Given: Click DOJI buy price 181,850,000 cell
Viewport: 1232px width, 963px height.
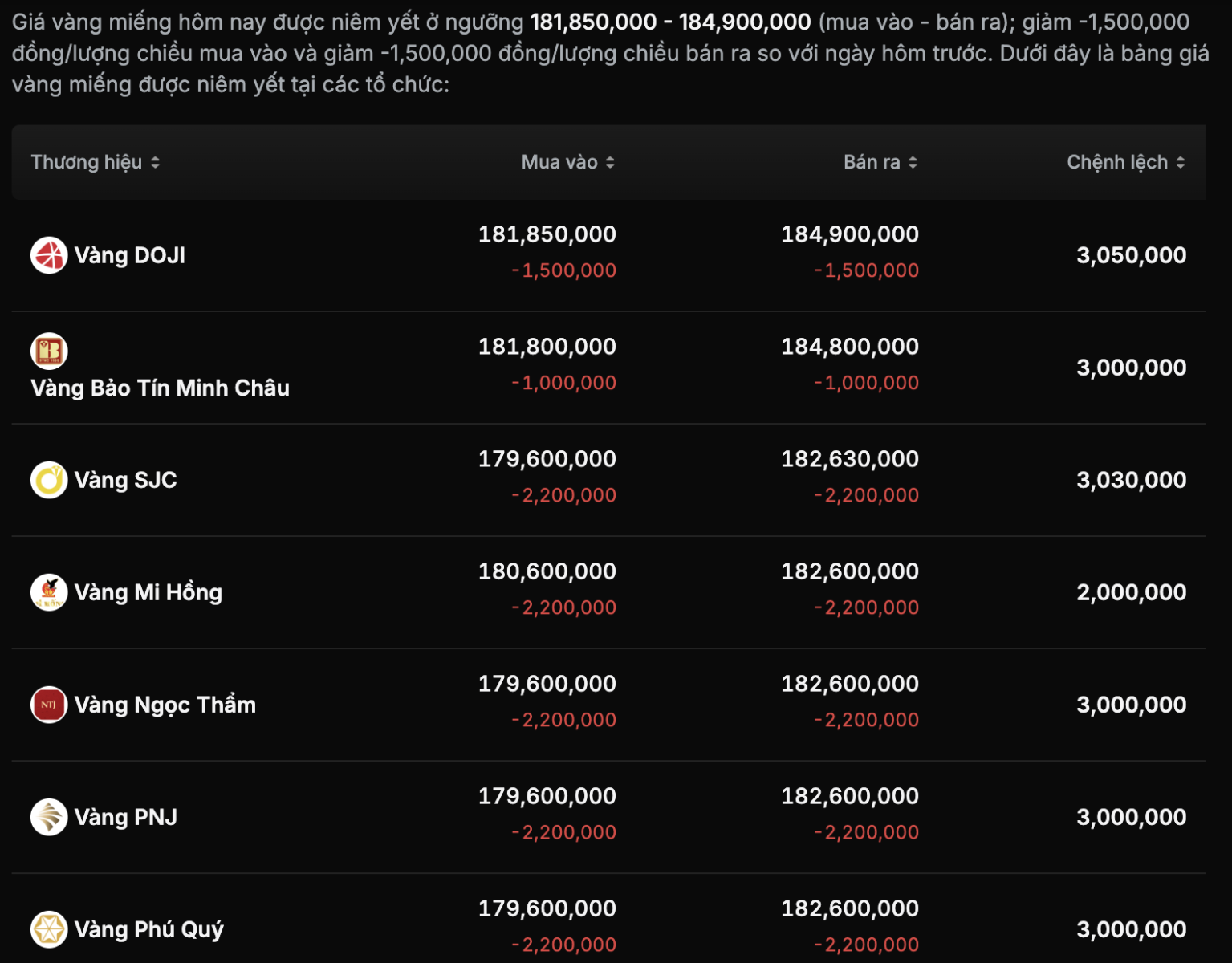Looking at the screenshot, I should pyautogui.click(x=547, y=234).
